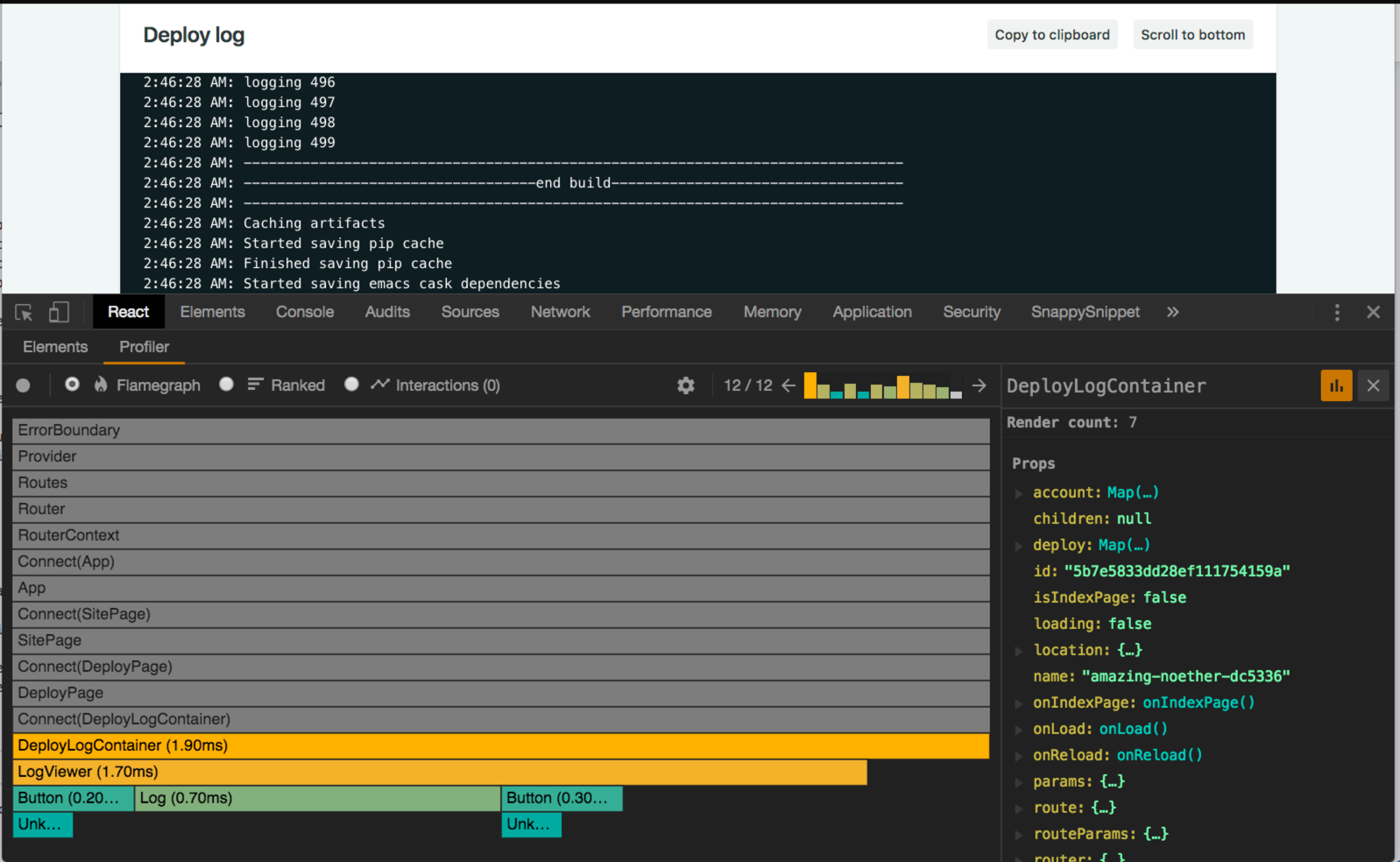Click the orange bar chart icon
This screenshot has width=1400, height=862.
pyautogui.click(x=1336, y=385)
